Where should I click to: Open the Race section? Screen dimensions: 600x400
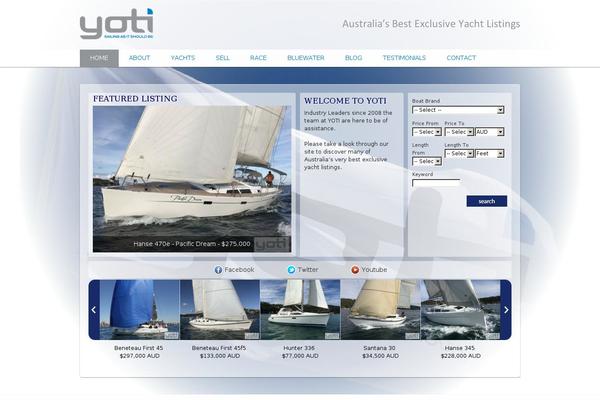[258, 58]
